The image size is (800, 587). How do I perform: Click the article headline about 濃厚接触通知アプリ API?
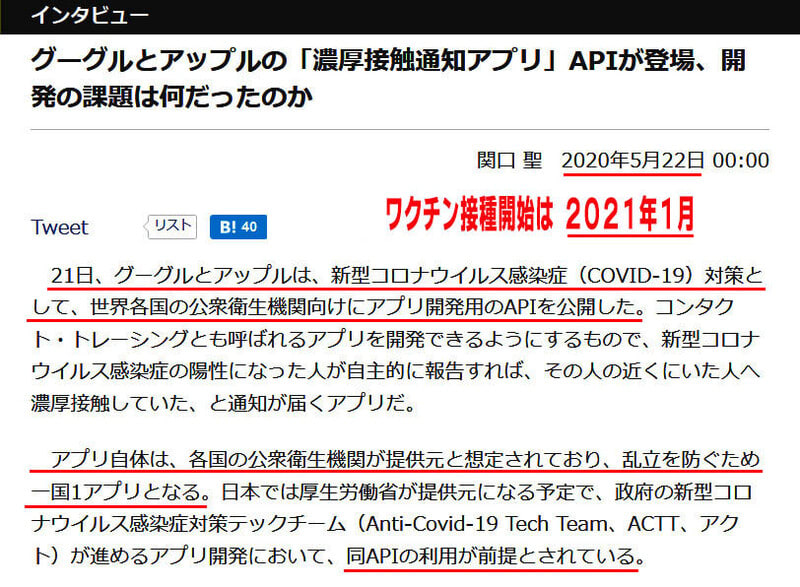point(388,78)
